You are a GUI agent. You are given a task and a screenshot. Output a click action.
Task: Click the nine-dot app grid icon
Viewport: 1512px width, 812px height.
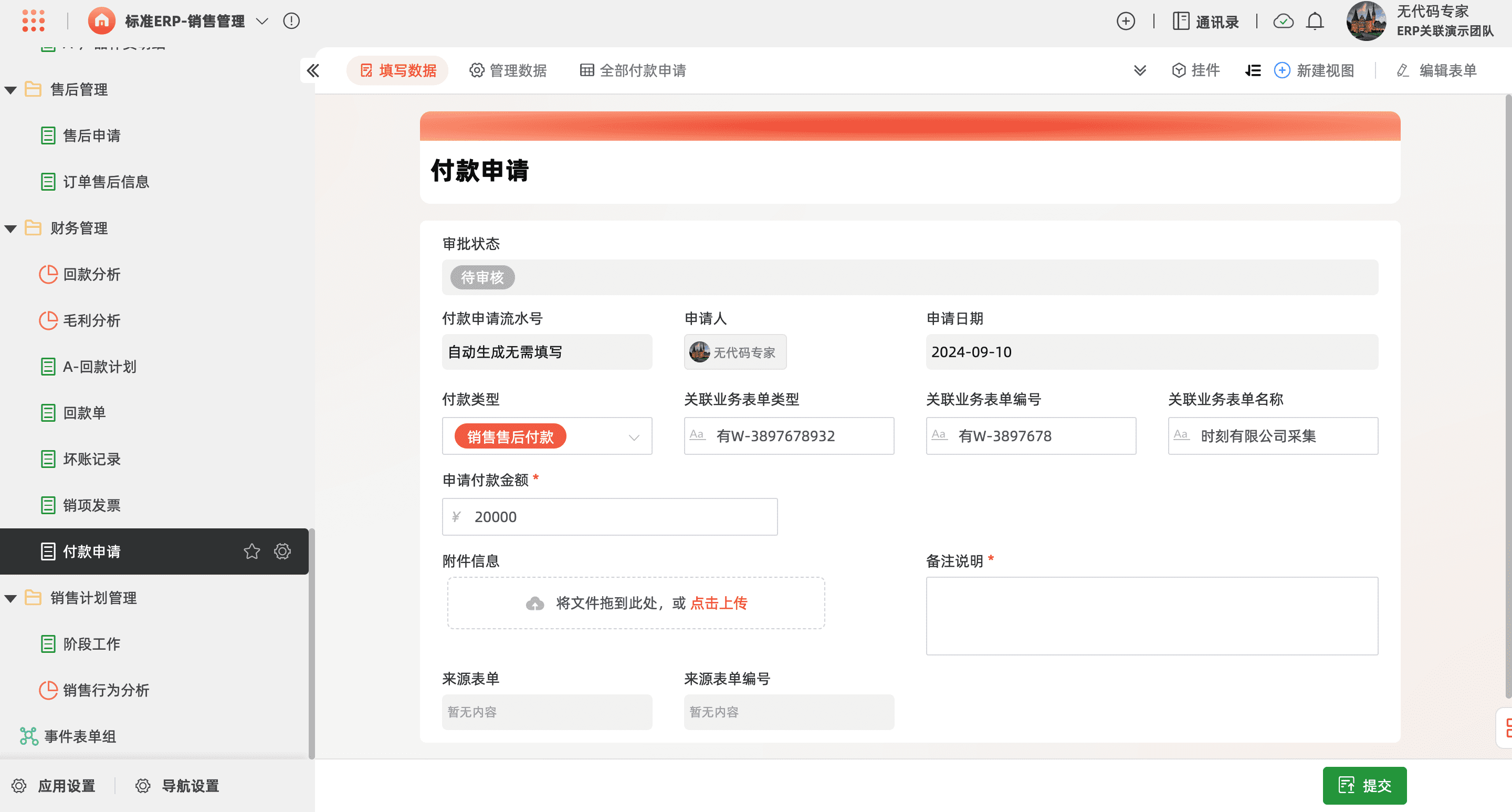tap(34, 20)
